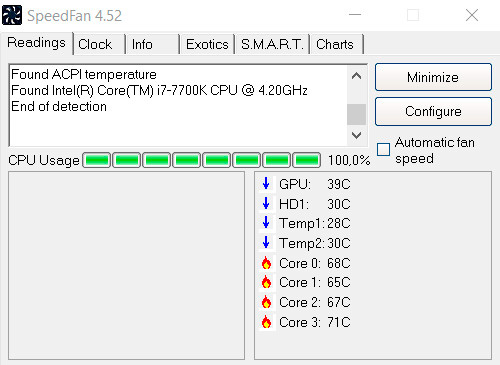
Task: Click the down arrow icon next to HD1
Action: tap(266, 203)
